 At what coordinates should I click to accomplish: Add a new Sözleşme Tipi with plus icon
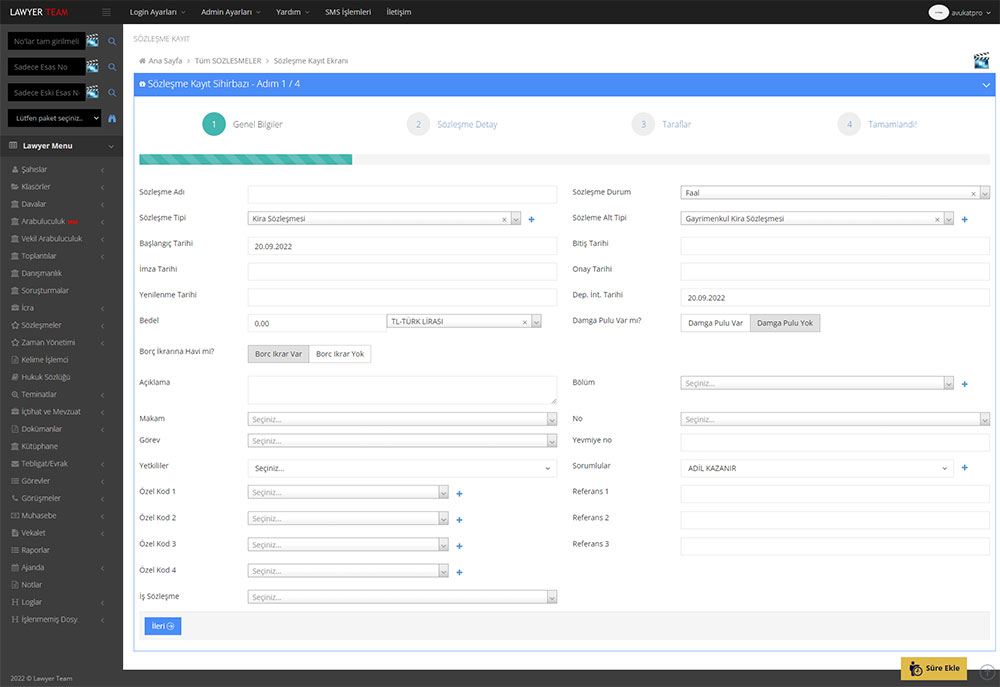pos(531,219)
